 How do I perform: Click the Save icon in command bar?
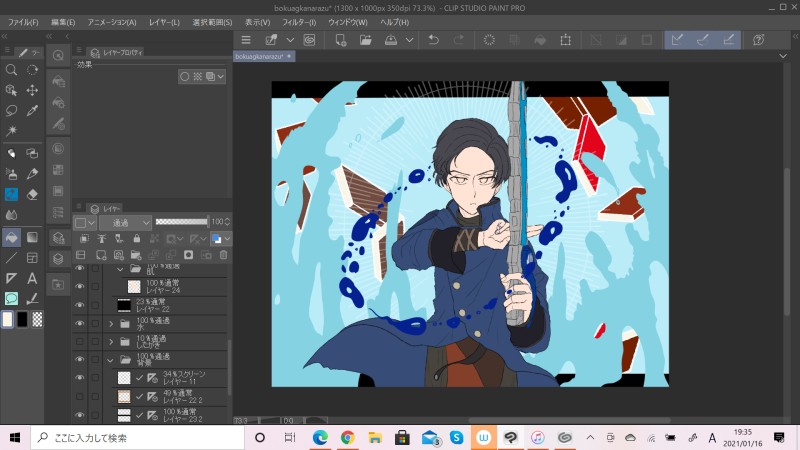coord(391,40)
